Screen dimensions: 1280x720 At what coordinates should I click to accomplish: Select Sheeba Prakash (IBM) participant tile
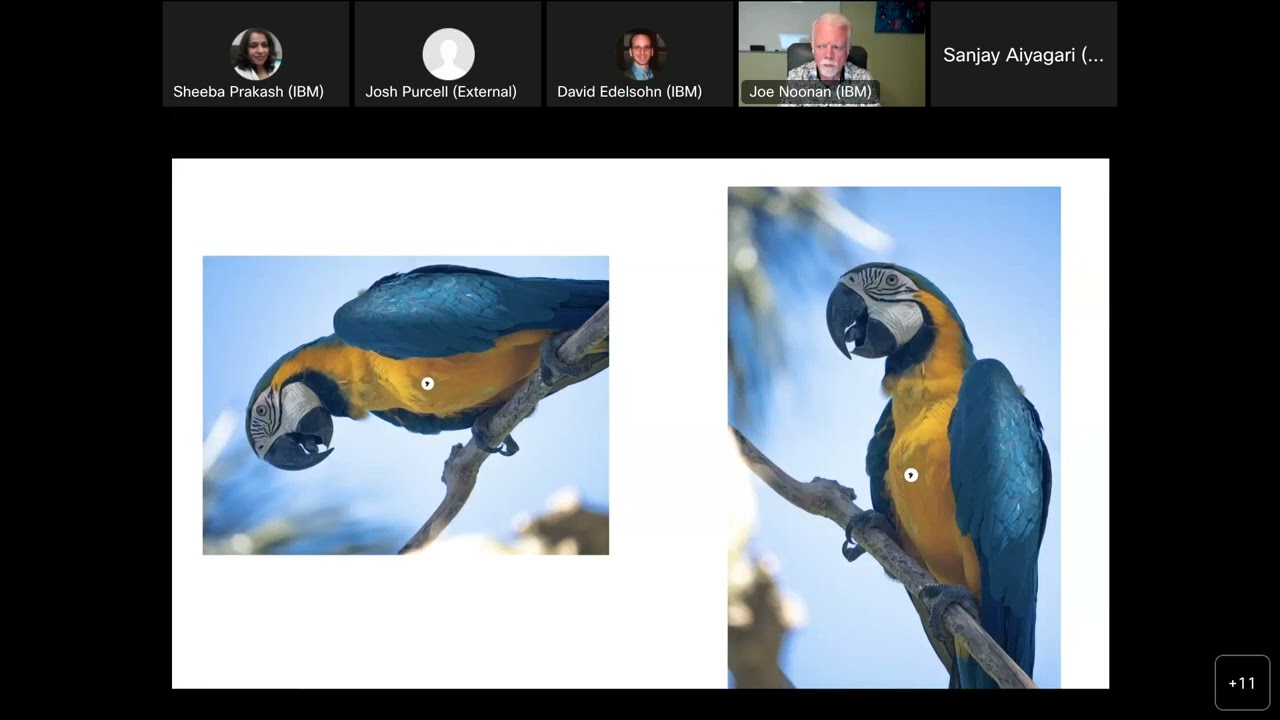point(256,54)
